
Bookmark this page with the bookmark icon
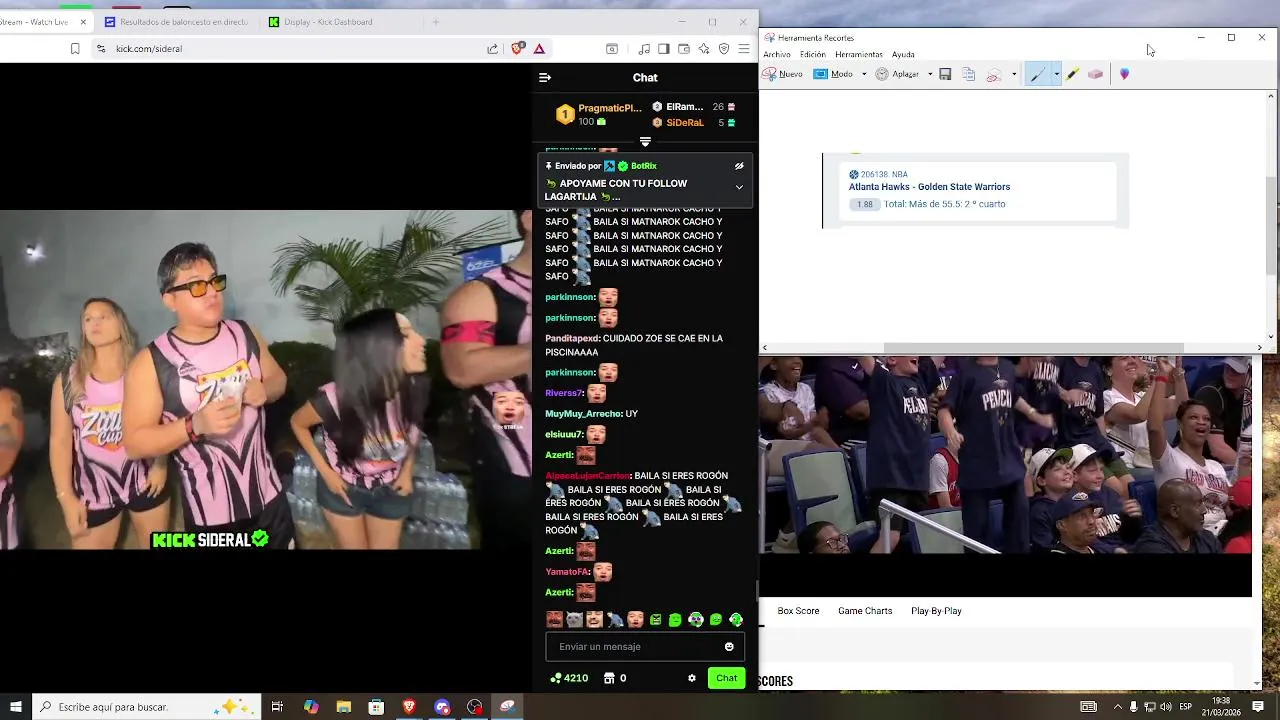click(x=75, y=48)
